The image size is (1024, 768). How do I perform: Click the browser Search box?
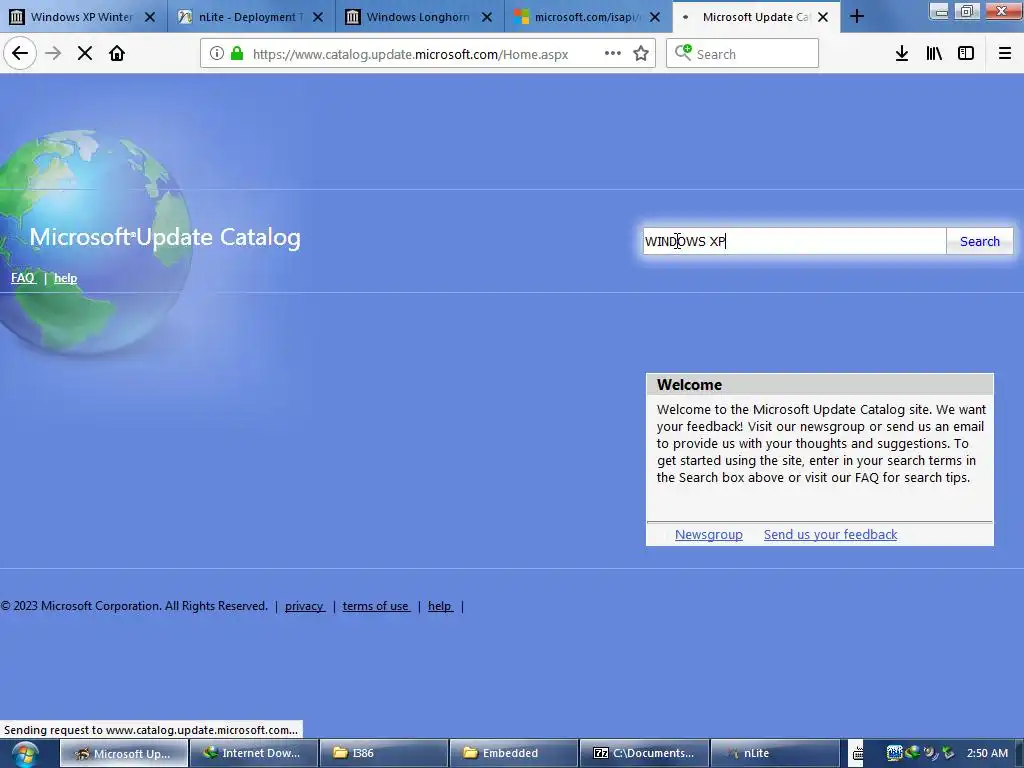pos(743,54)
